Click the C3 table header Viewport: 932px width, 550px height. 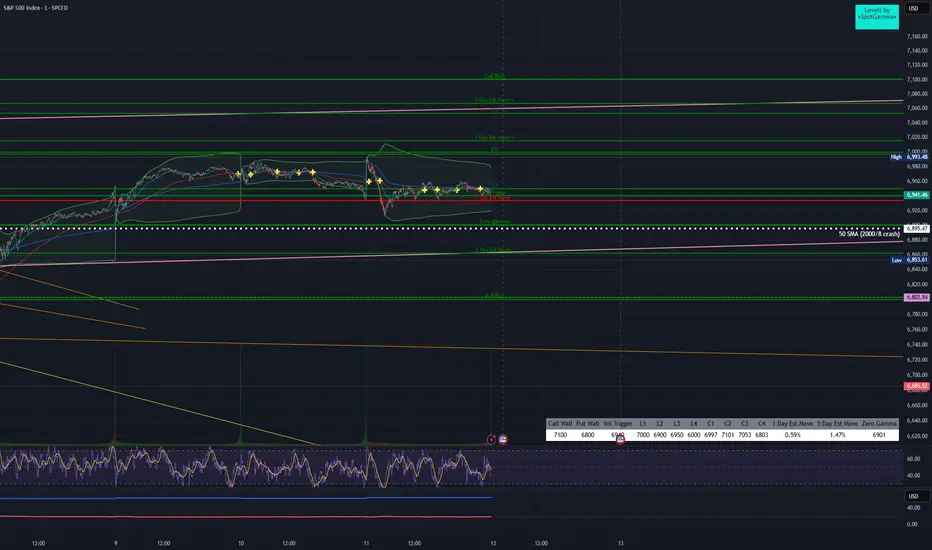pyautogui.click(x=744, y=423)
